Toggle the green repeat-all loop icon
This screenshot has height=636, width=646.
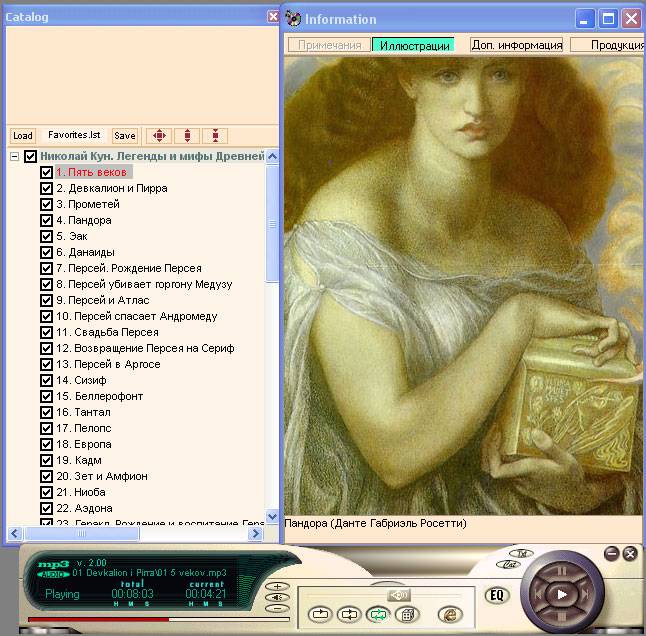coord(378,615)
